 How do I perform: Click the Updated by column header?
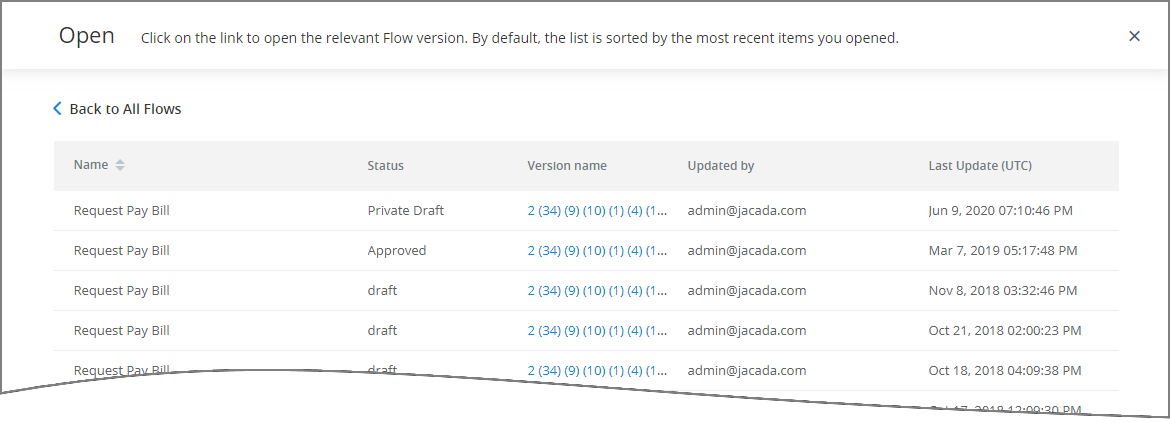coord(721,166)
